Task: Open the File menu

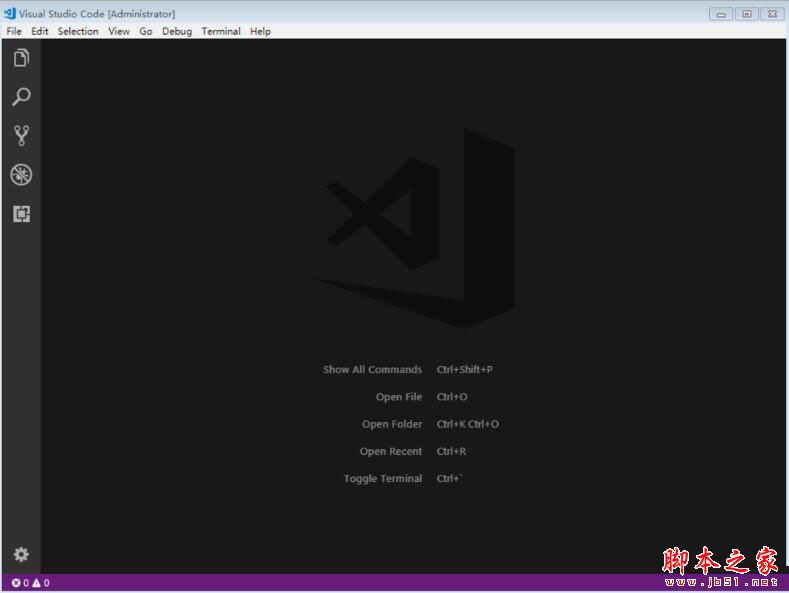Action: pyautogui.click(x=14, y=31)
